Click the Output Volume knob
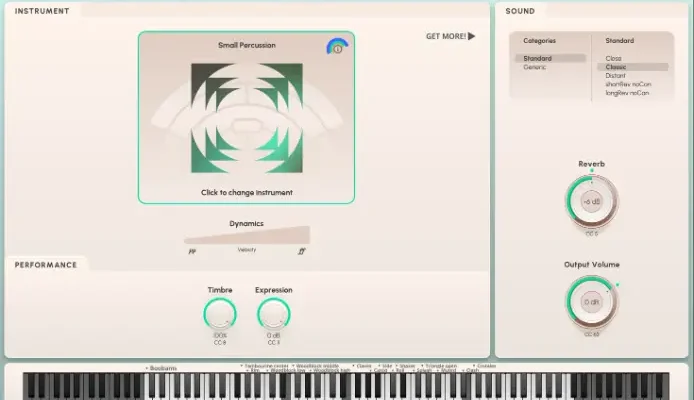The width and height of the screenshot is (694, 400). [x=591, y=301]
